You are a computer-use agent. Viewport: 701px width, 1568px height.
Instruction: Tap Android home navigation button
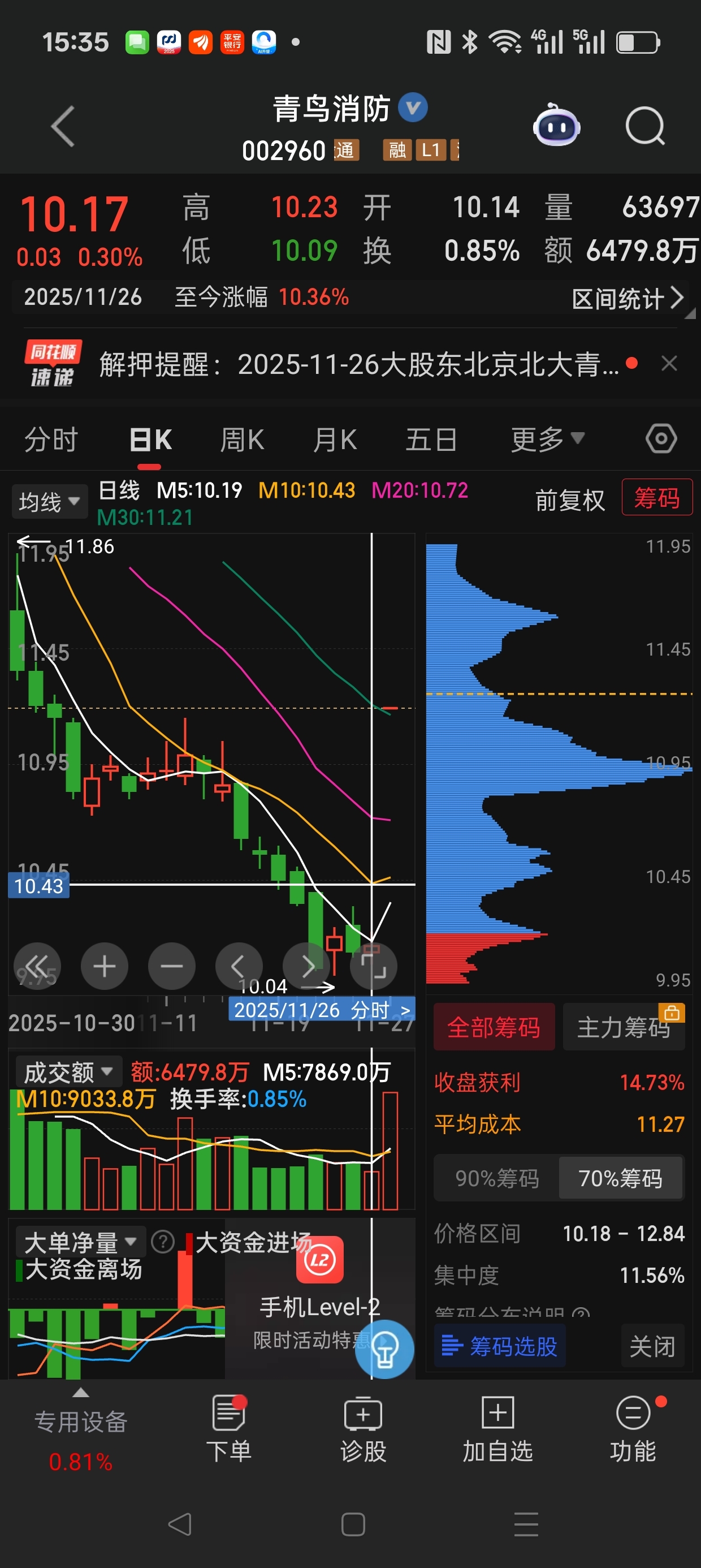[353, 1524]
